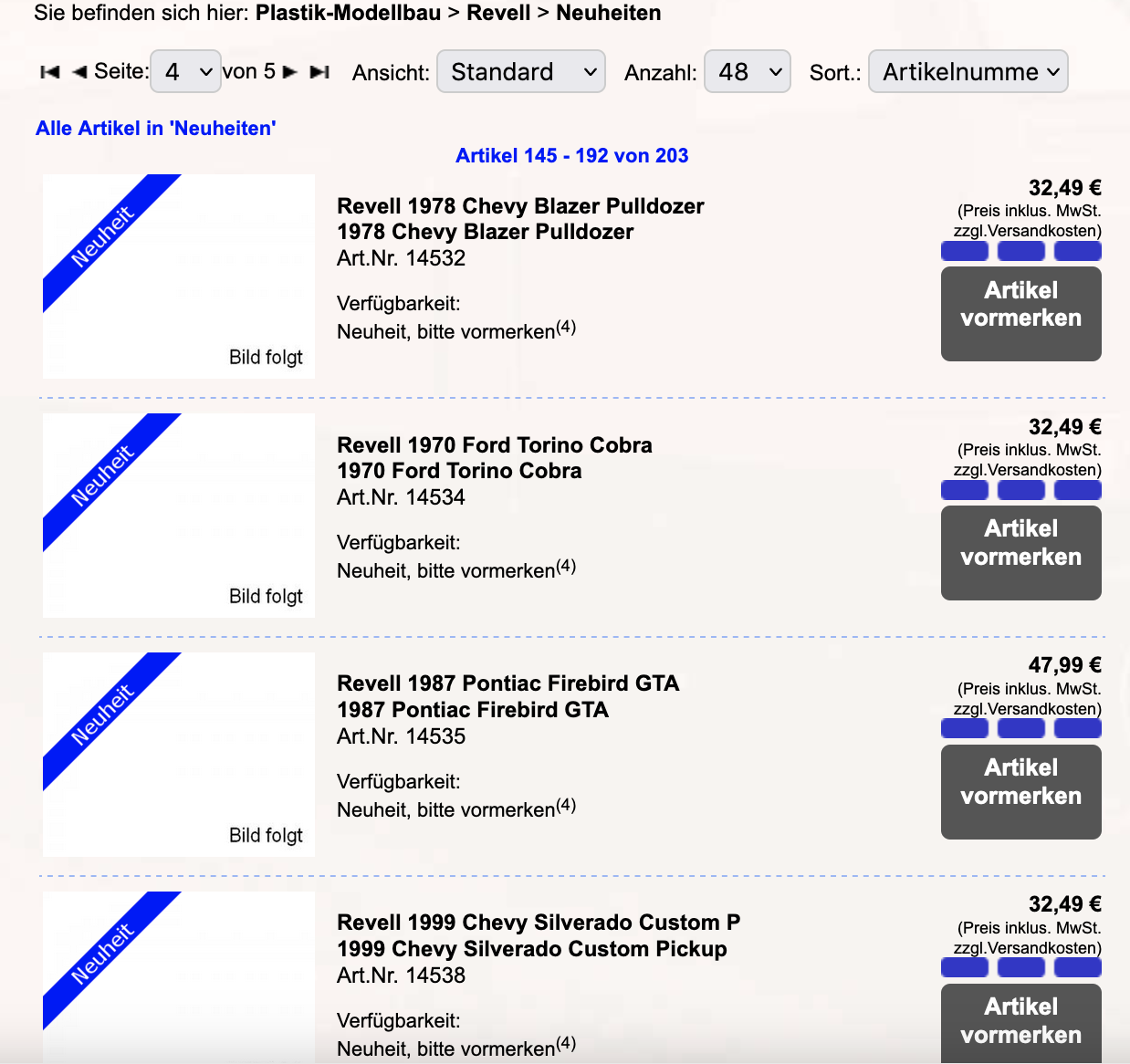Click middle blue bar under Blazer Pulldozer price
The width and height of the screenshot is (1130, 1064).
click(x=1021, y=251)
